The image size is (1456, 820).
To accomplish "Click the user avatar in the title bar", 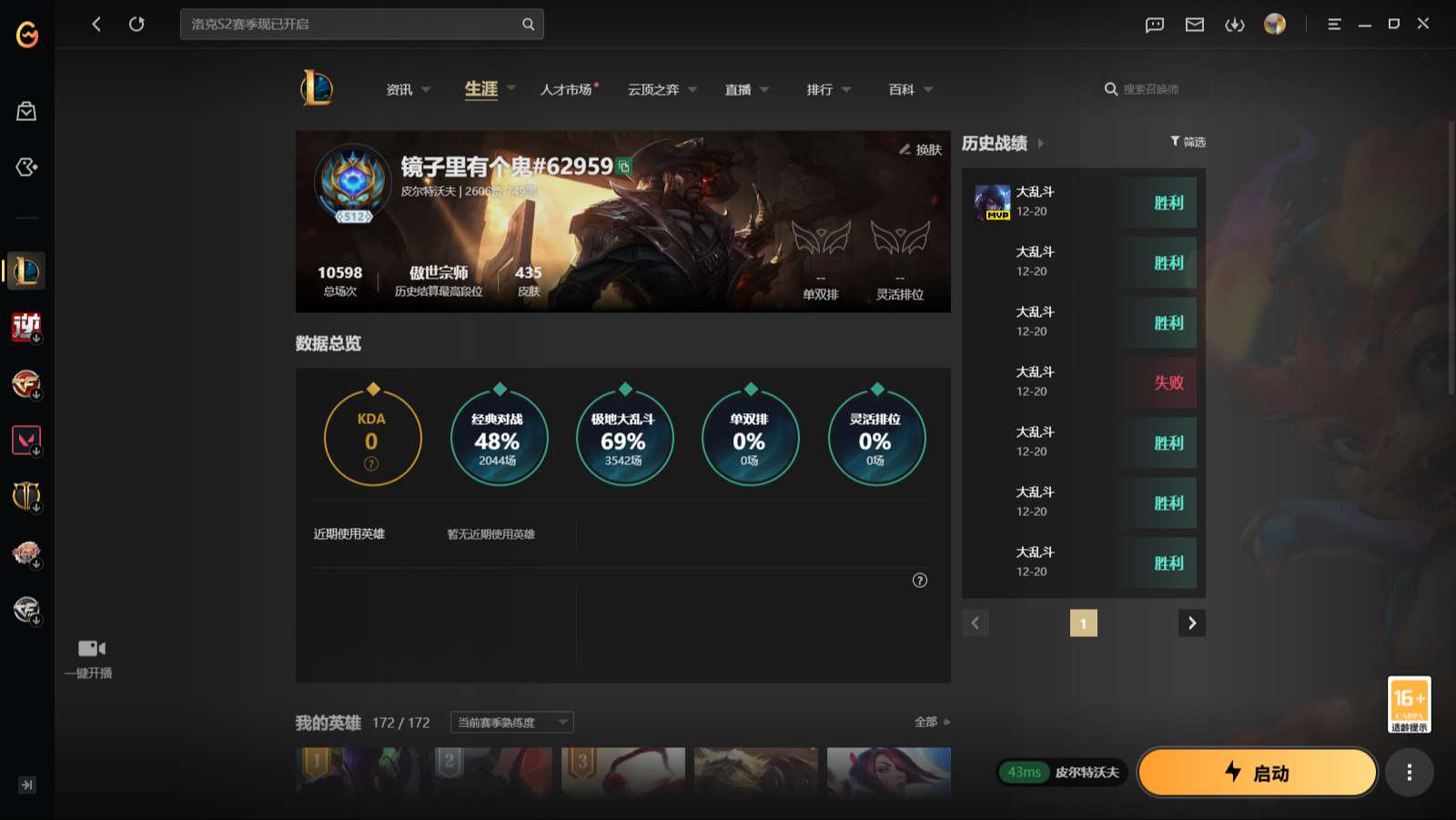I will (x=1275, y=24).
